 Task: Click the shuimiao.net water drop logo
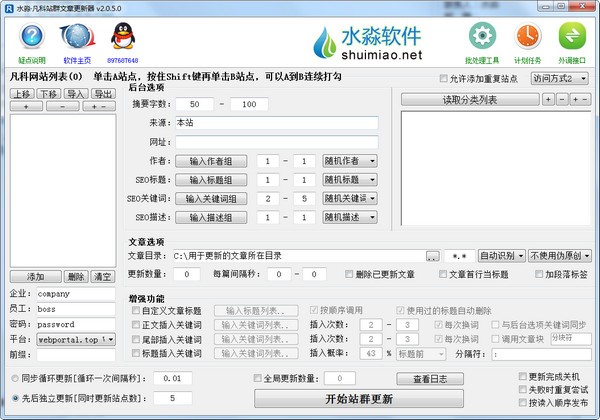coord(329,41)
